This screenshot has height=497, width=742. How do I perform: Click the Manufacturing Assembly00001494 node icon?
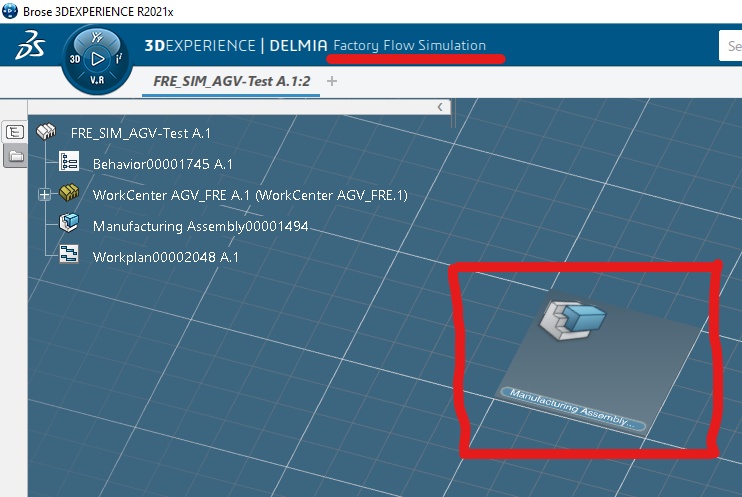pos(69,223)
